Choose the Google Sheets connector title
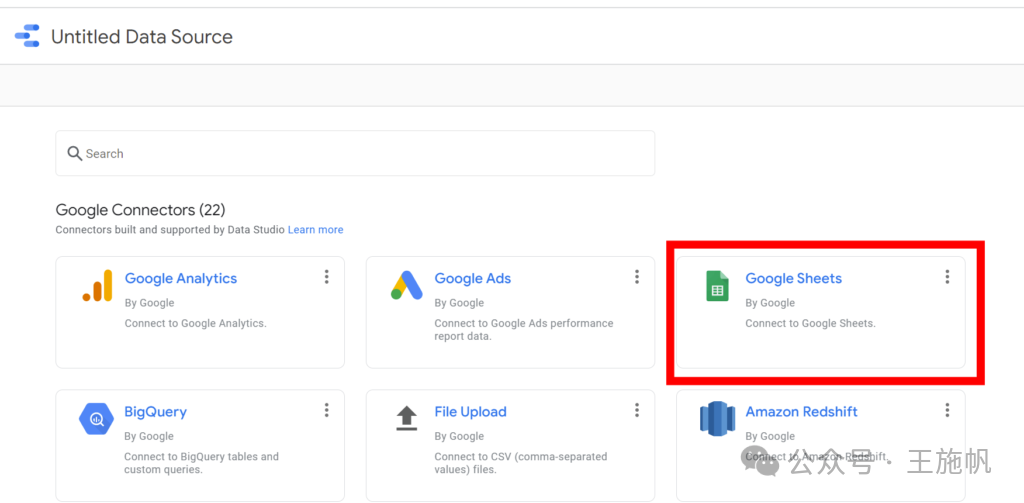Screen dimensions: 1024x503 pos(793,278)
